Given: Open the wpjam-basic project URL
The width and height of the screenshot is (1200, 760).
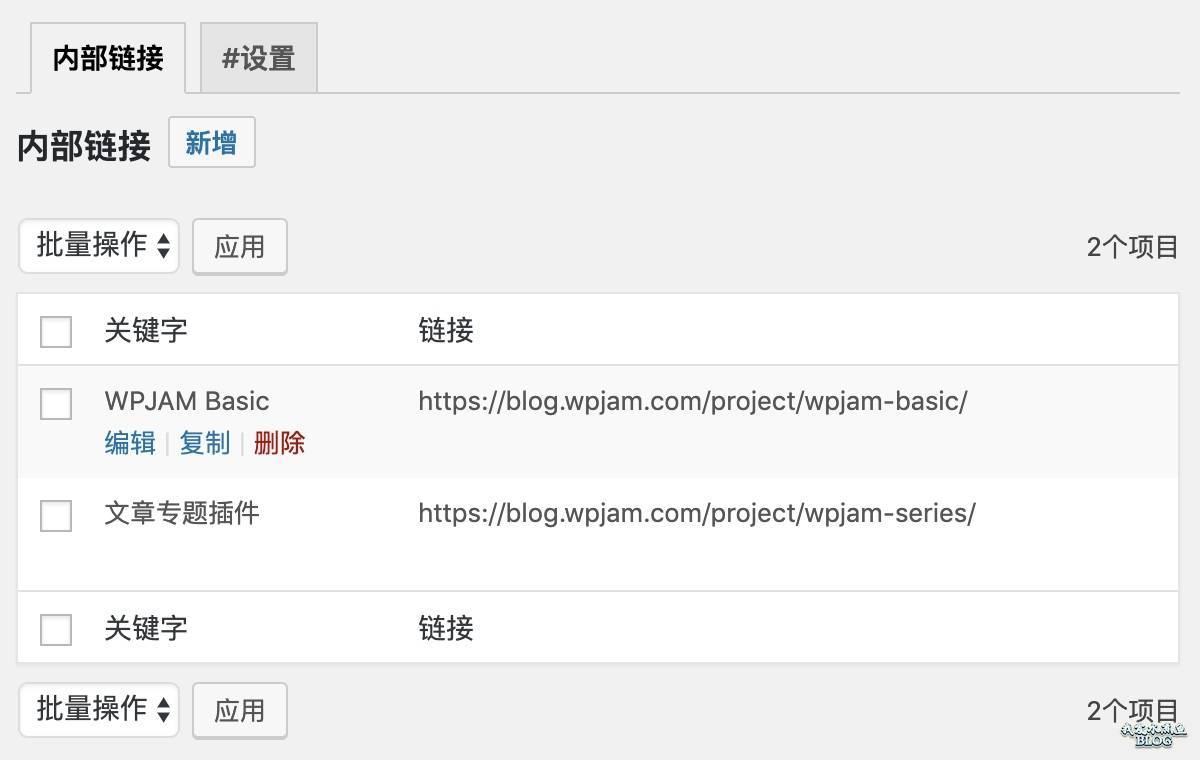Looking at the screenshot, I should [x=693, y=401].
